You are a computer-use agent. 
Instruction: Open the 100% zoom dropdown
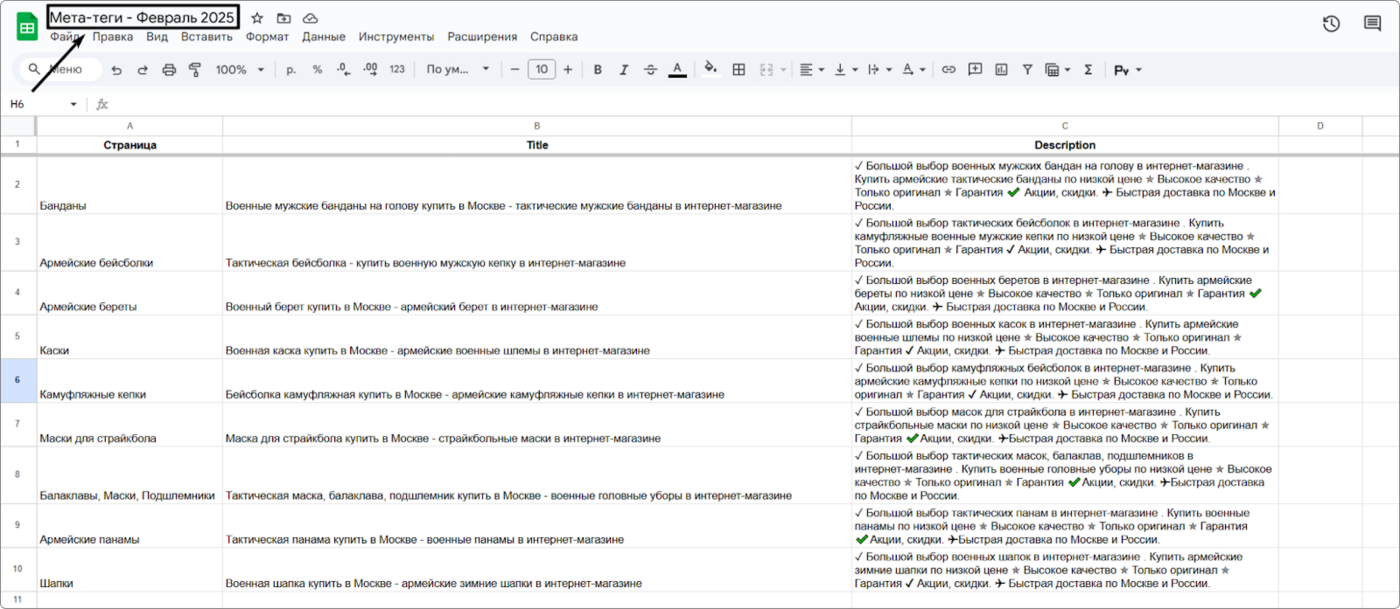coord(240,70)
